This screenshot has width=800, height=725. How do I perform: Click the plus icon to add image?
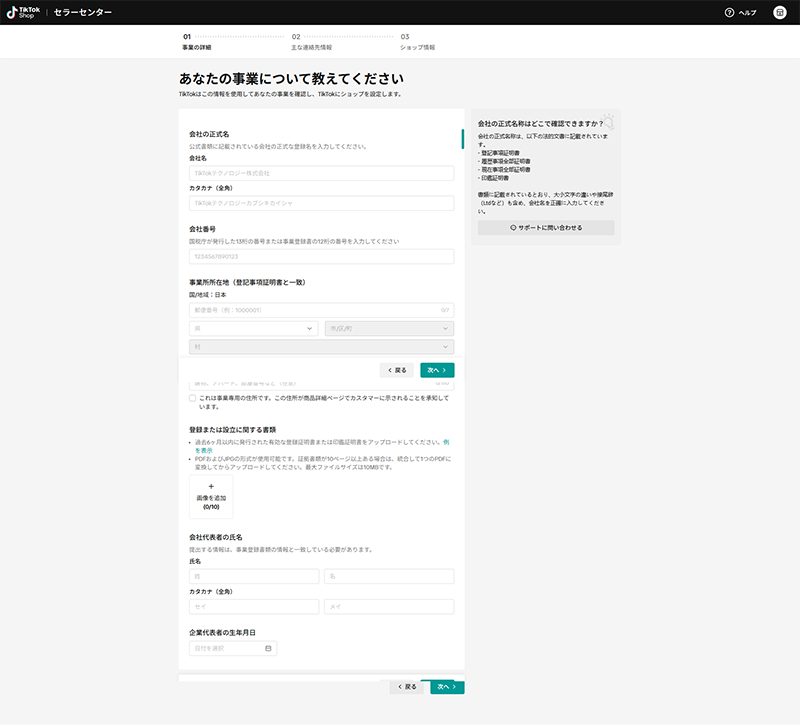211,486
